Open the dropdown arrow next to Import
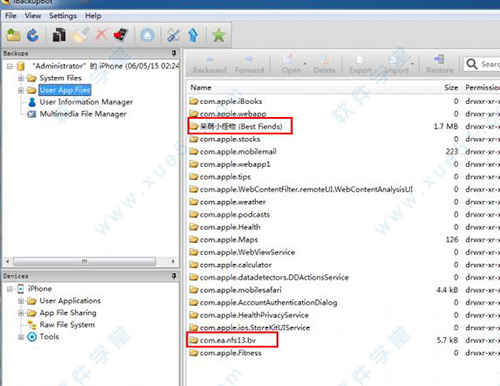 (x=413, y=63)
